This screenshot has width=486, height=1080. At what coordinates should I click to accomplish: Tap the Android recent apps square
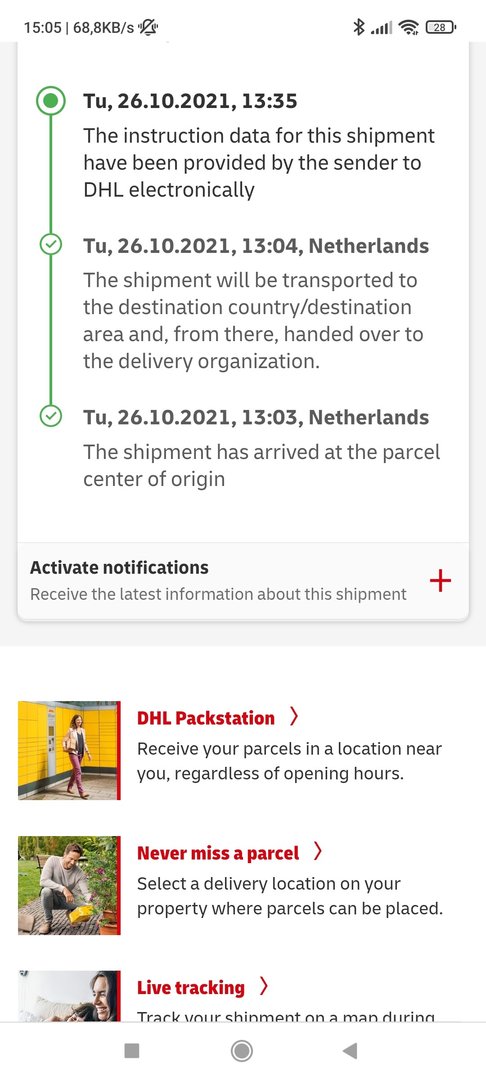click(131, 1050)
